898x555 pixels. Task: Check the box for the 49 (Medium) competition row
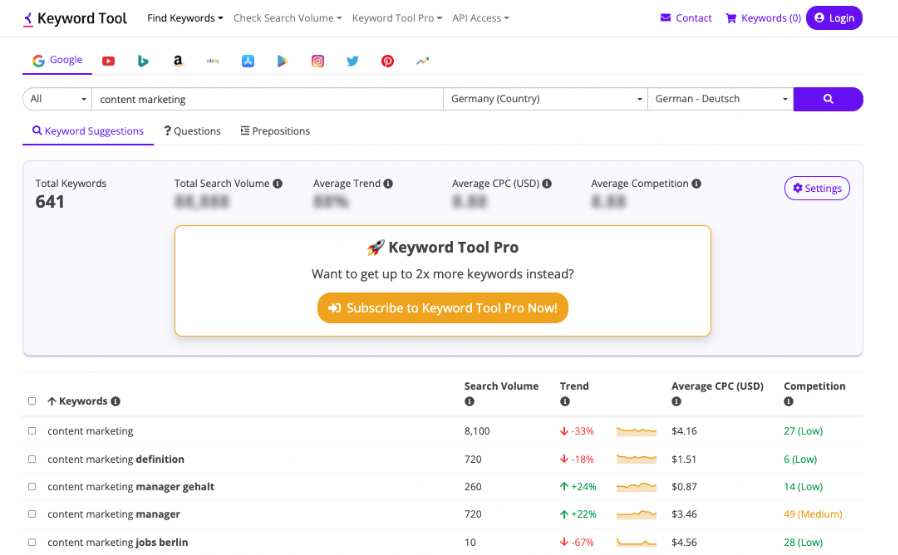point(32,514)
